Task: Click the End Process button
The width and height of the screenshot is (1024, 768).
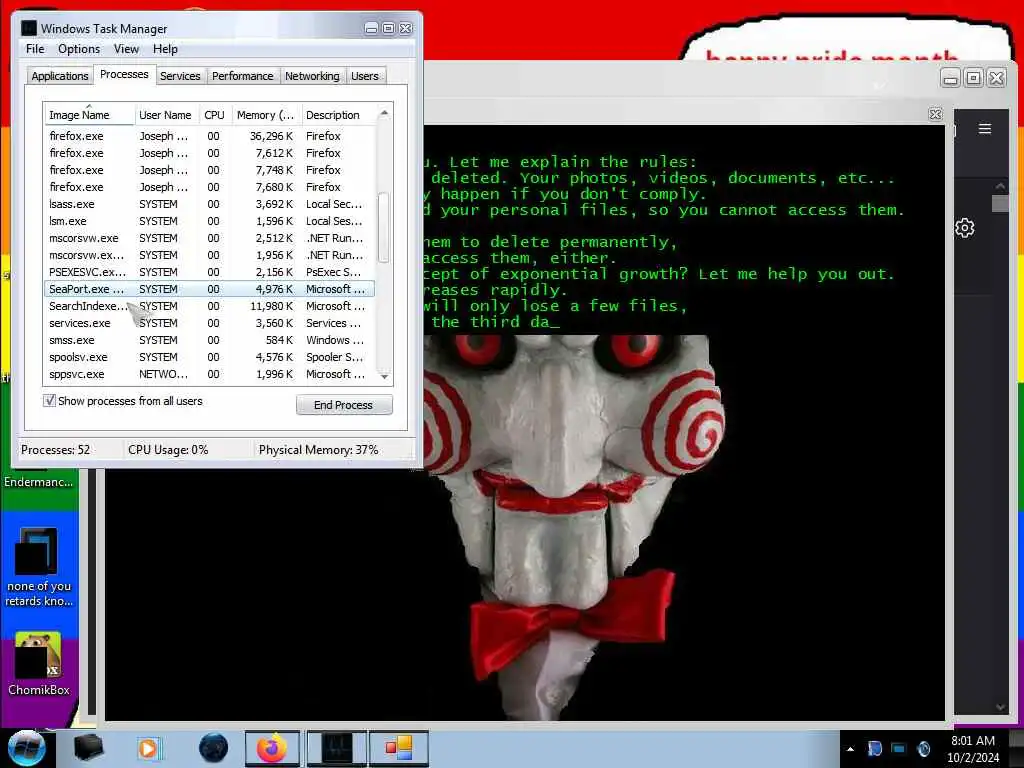Action: [x=344, y=405]
